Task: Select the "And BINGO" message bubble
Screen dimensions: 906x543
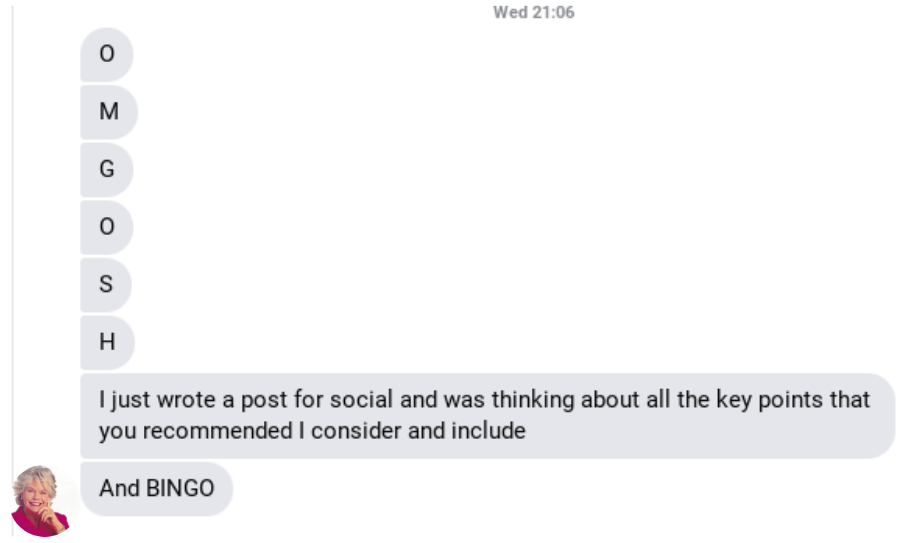Action: (x=156, y=489)
